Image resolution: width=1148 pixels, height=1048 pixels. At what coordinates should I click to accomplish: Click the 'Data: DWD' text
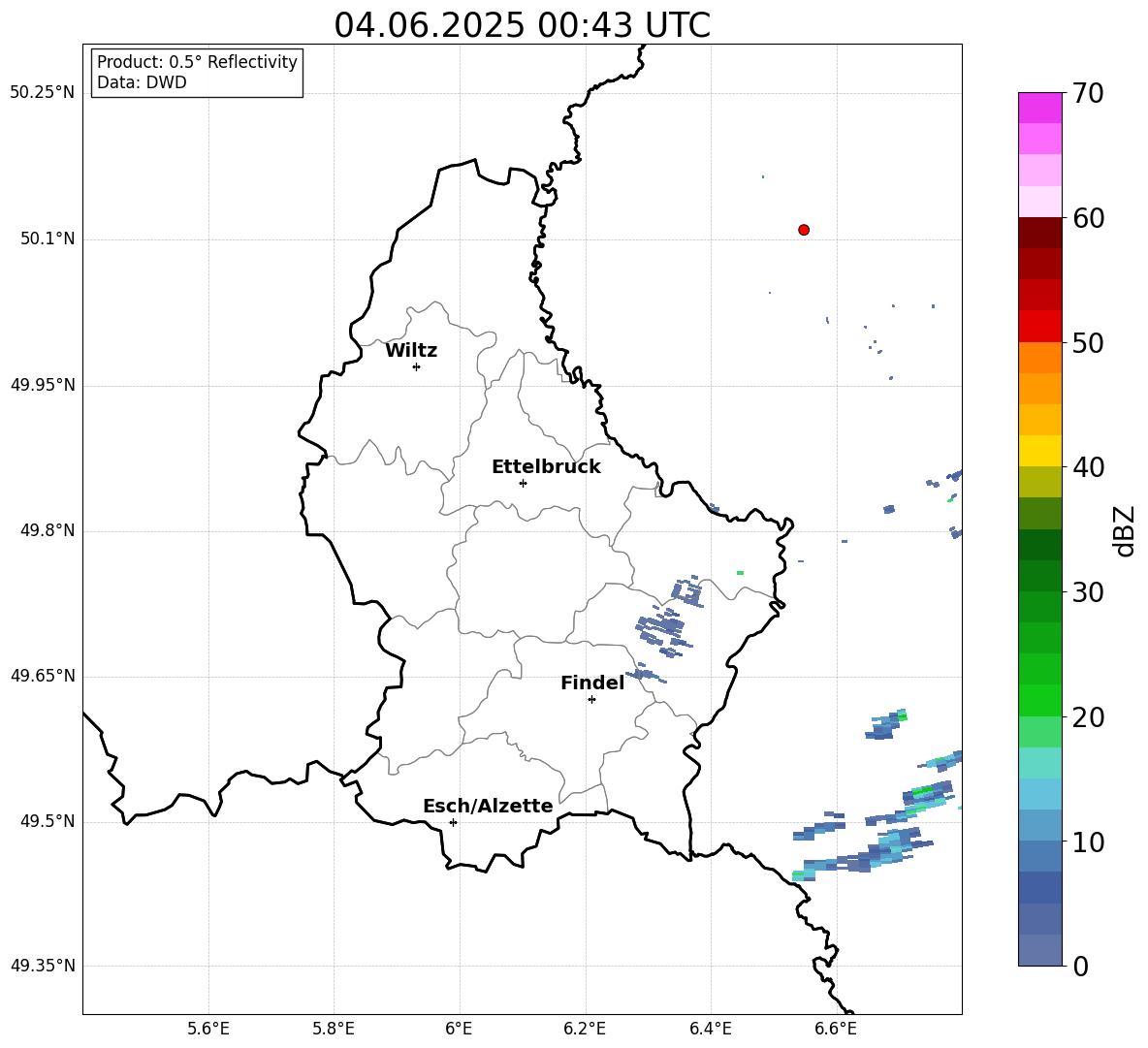coord(142,82)
